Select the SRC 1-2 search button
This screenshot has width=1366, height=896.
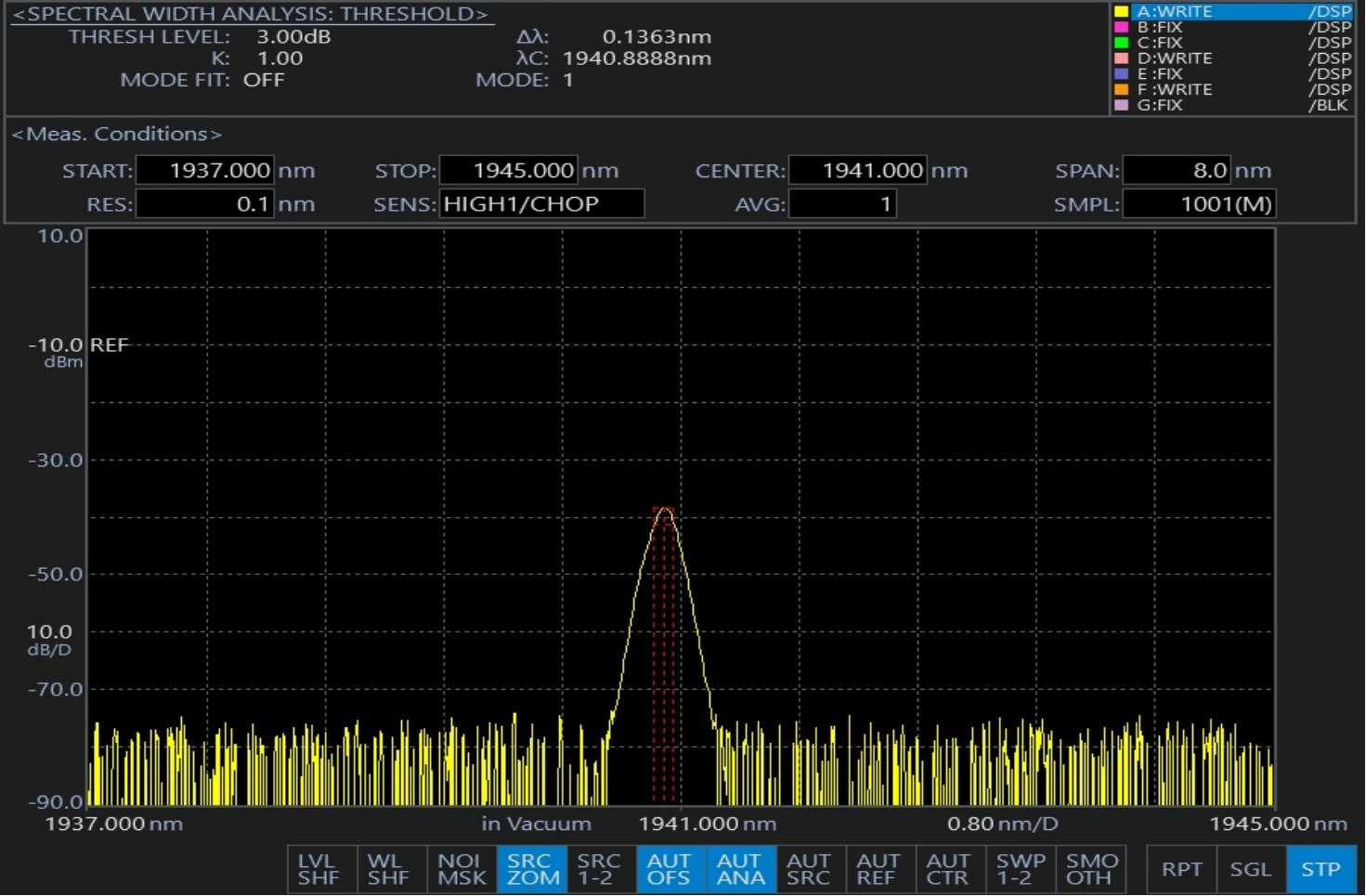[x=600, y=869]
